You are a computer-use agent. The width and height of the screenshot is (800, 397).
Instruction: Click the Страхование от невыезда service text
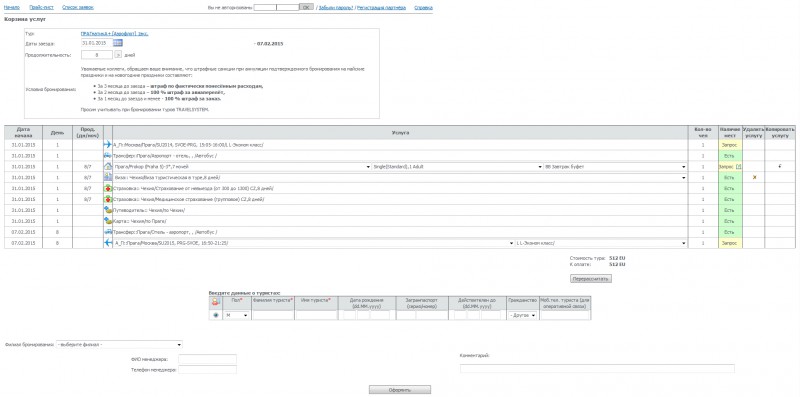(192, 188)
